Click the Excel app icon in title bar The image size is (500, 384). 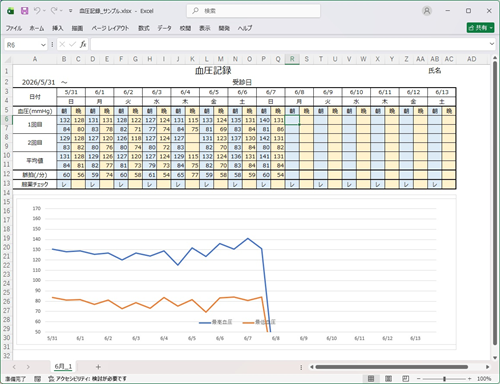coord(11,11)
